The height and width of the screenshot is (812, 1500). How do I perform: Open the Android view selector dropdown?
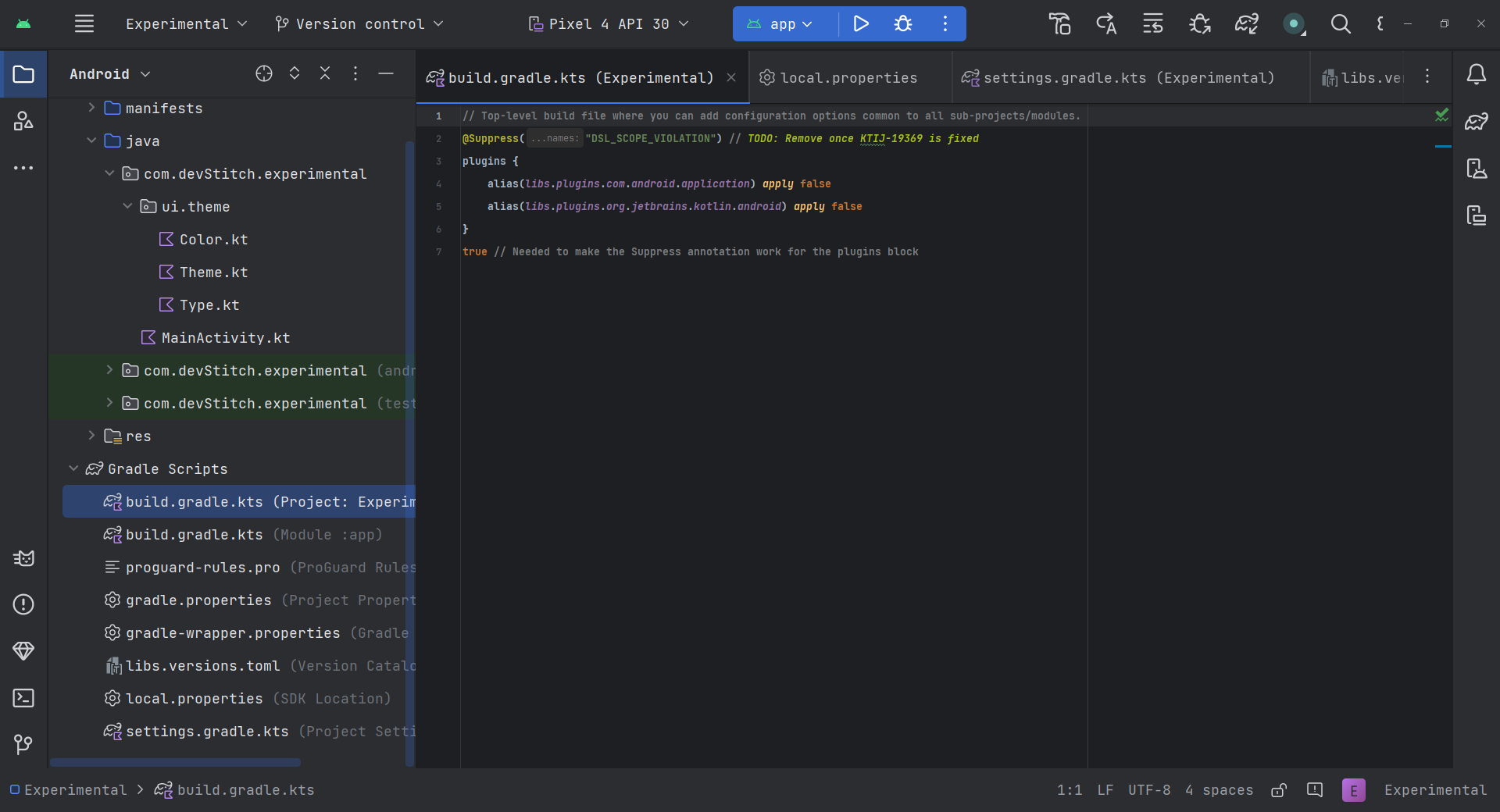tap(109, 74)
